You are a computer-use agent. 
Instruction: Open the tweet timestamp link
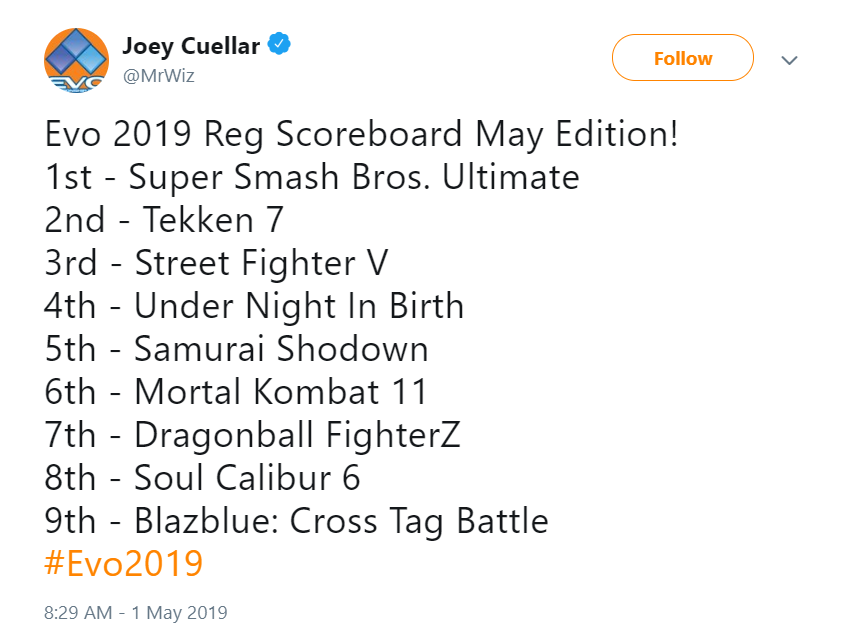click(x=136, y=612)
